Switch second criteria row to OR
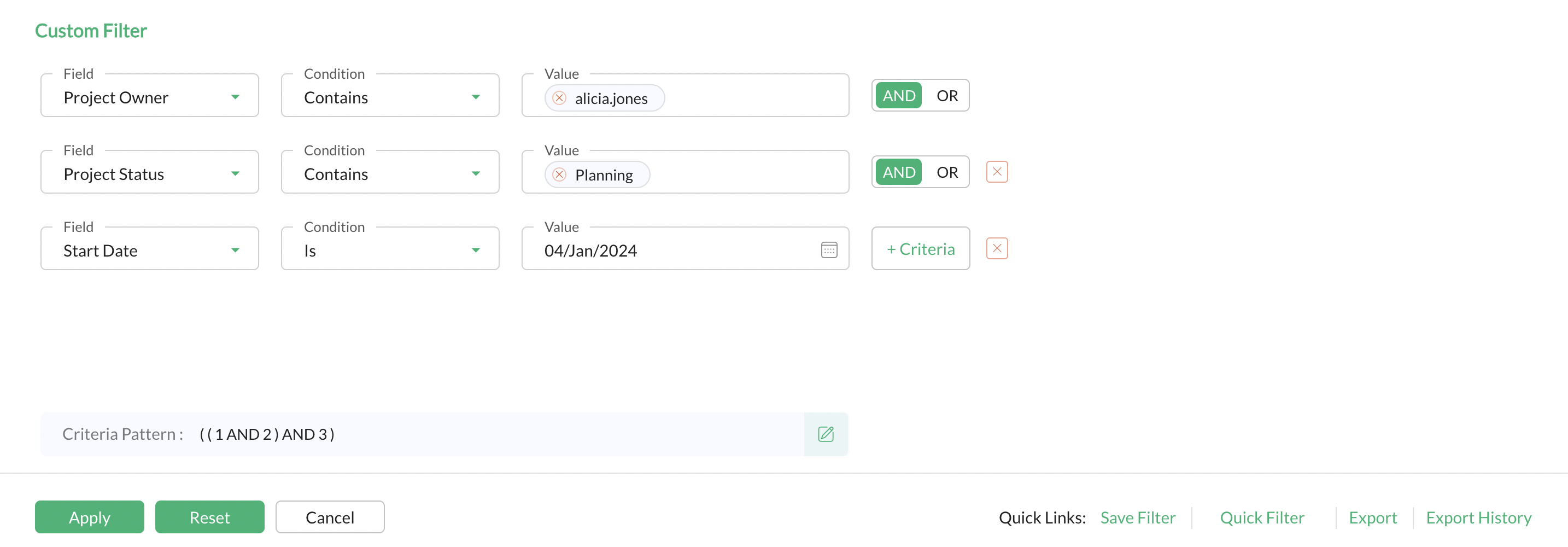Viewport: 1568px width, 547px height. click(946, 172)
